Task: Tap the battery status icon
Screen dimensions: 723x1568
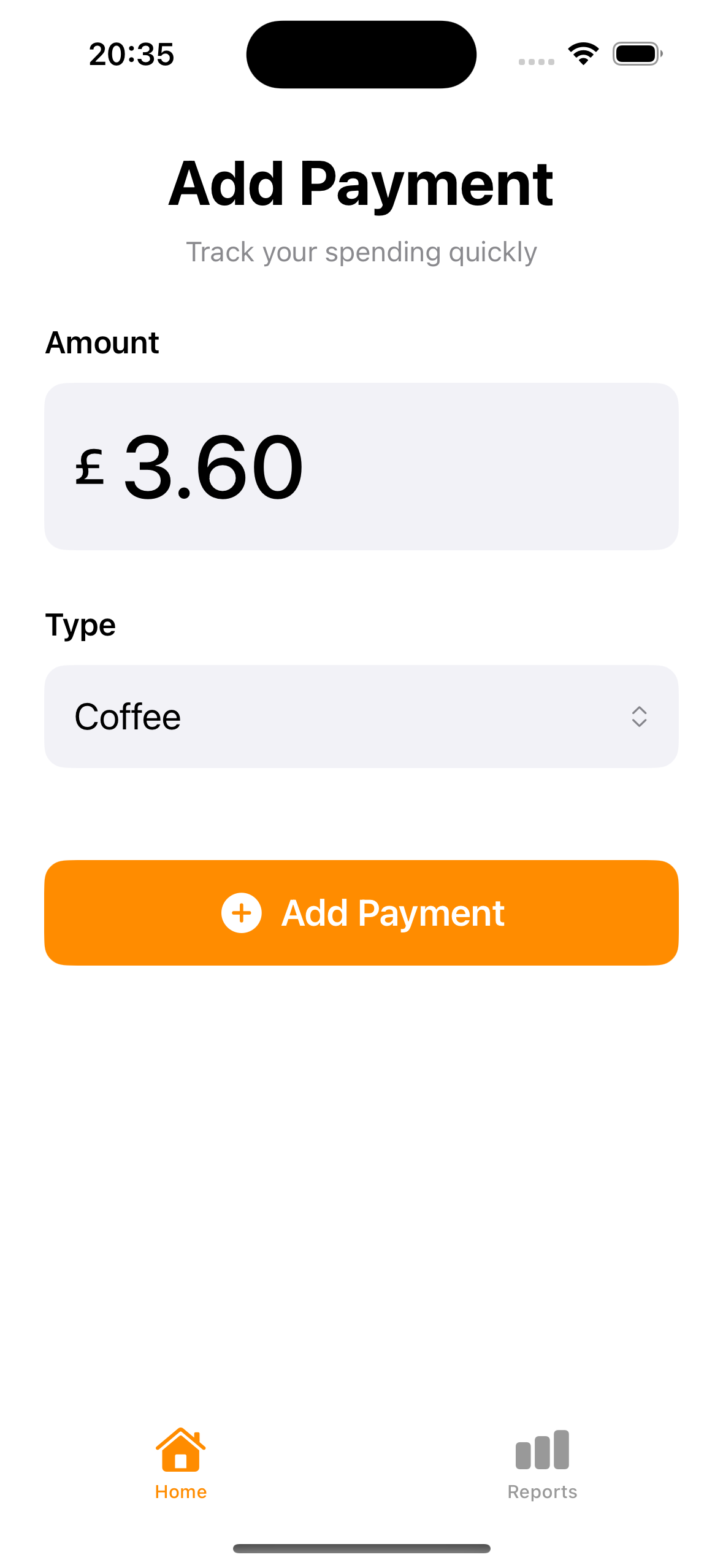Action: tap(637, 54)
